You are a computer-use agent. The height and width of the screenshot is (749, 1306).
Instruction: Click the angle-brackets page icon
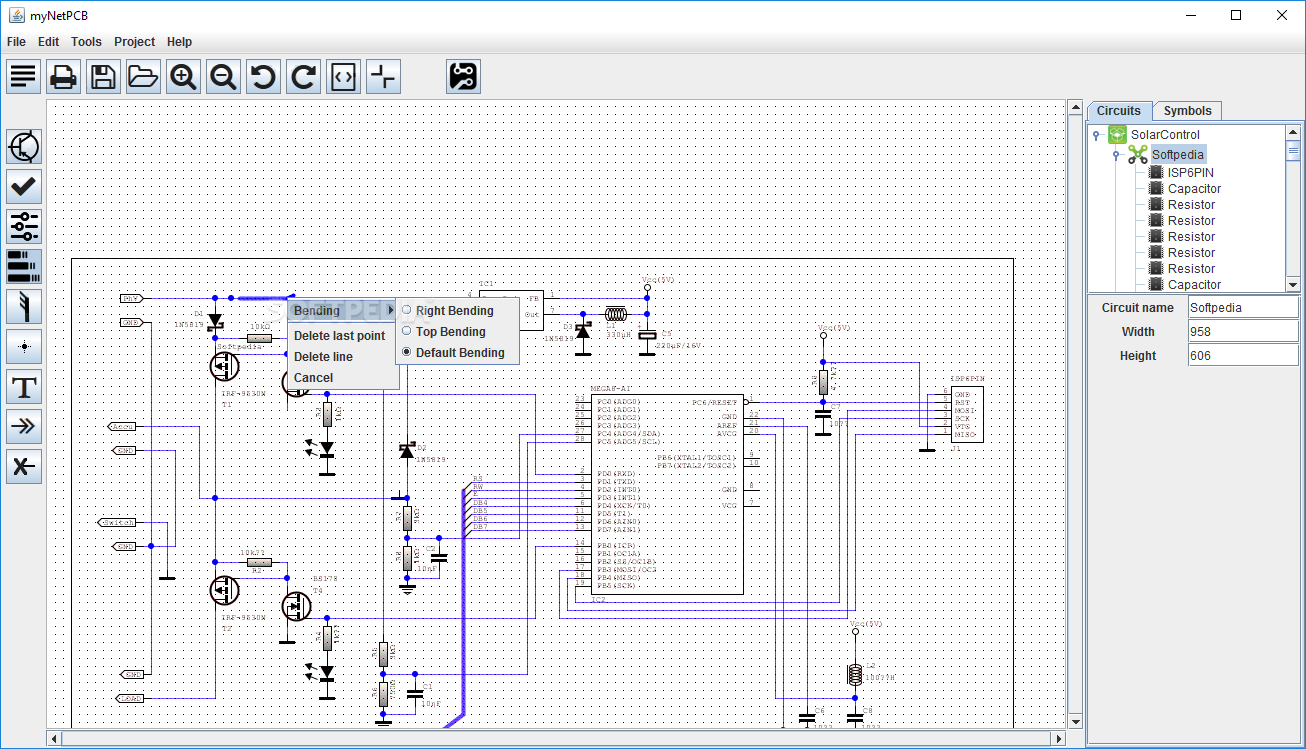(x=343, y=76)
